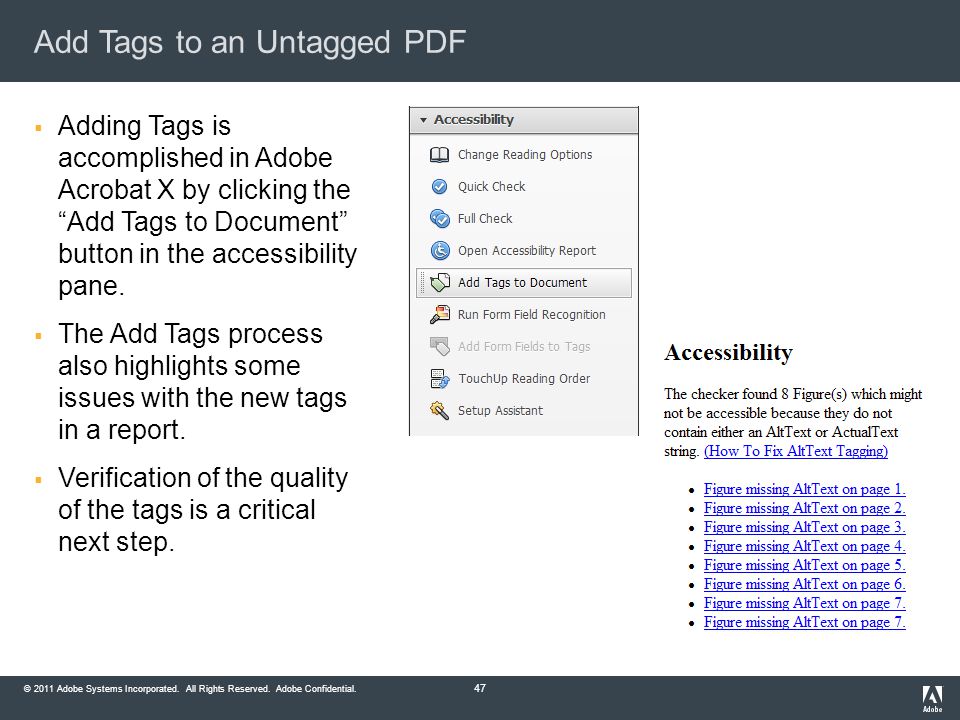This screenshot has height=720, width=960.
Task: Click the 'Verification of the quality' bullet text
Action: [203, 509]
